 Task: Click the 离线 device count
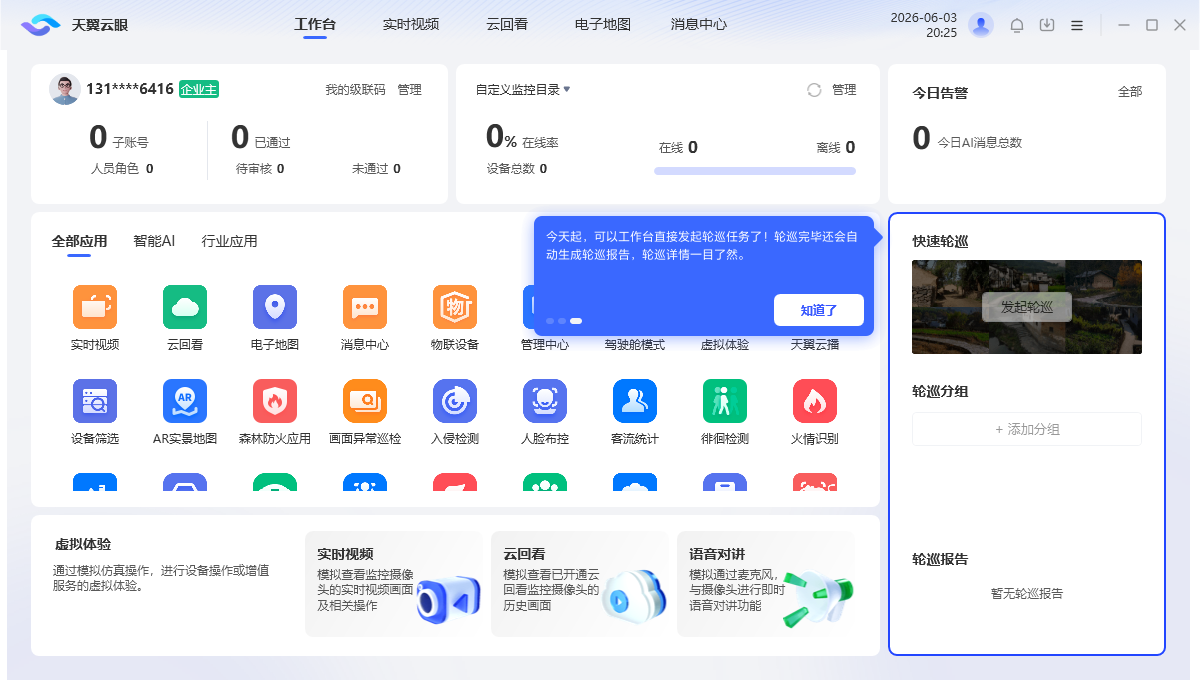(x=850, y=148)
